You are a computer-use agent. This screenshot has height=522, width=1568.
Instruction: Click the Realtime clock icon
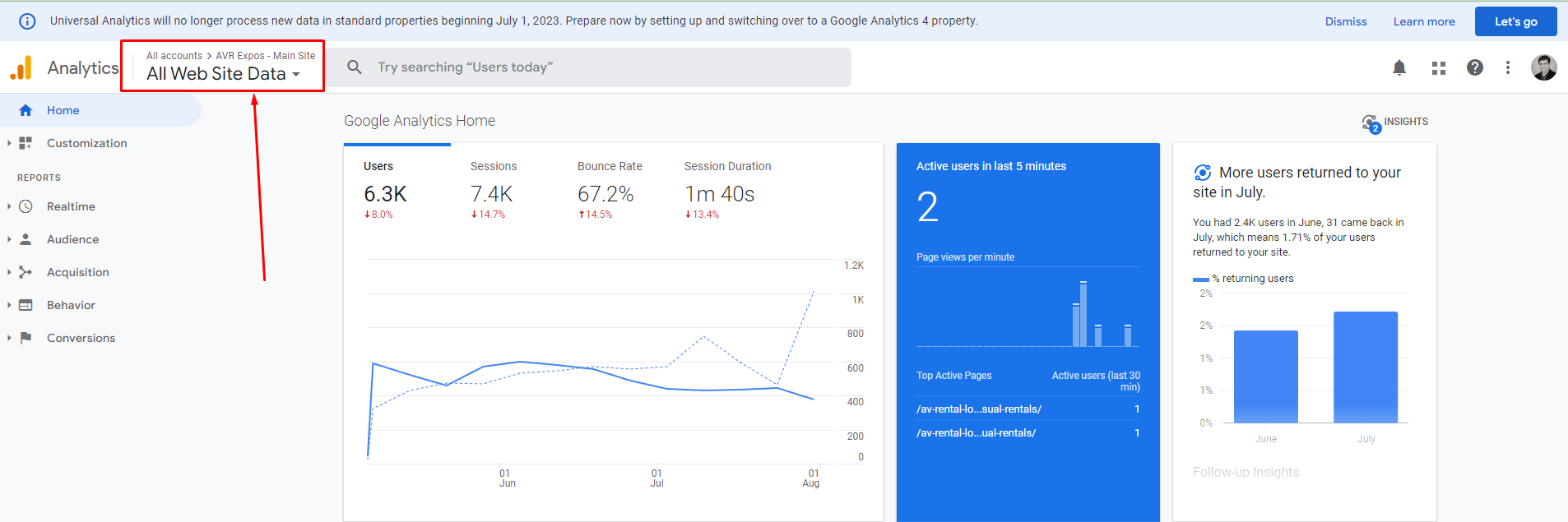(26, 206)
